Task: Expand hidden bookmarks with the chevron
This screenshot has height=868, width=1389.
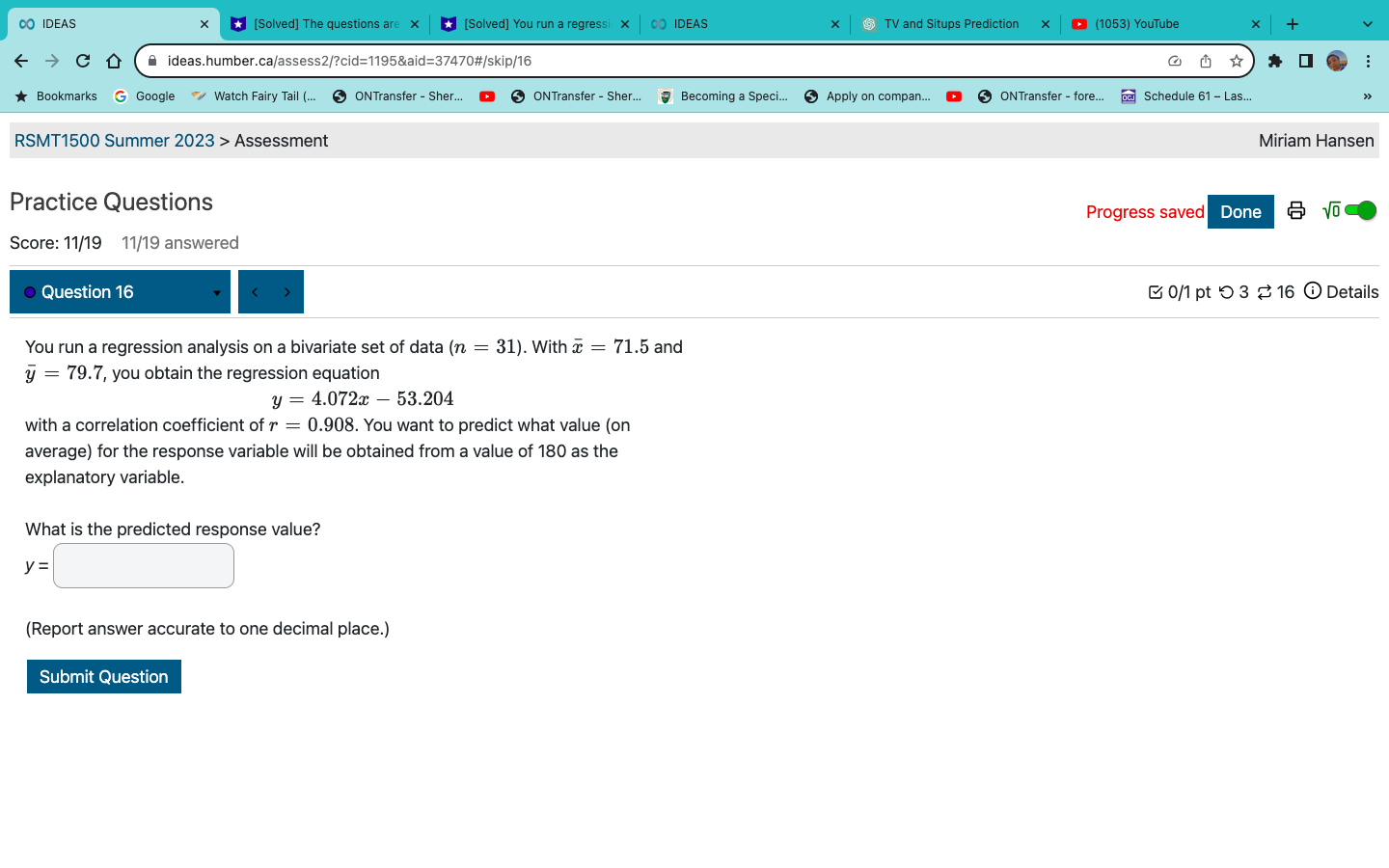Action: click(1367, 95)
